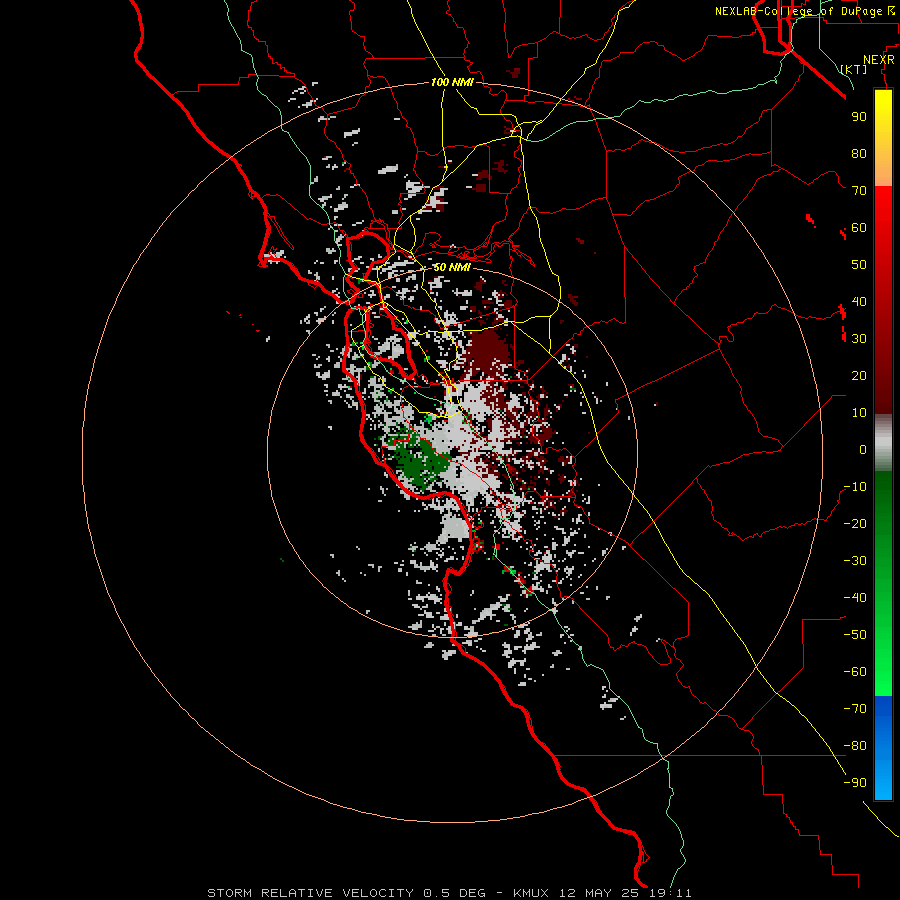
Task: Click the 70 knot scale label
Action: pos(859,191)
